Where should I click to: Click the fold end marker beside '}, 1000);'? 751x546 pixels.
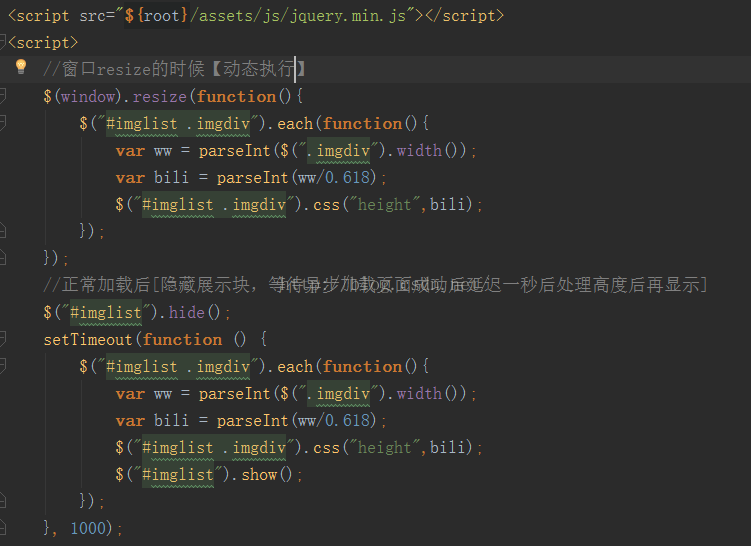coord(2,528)
